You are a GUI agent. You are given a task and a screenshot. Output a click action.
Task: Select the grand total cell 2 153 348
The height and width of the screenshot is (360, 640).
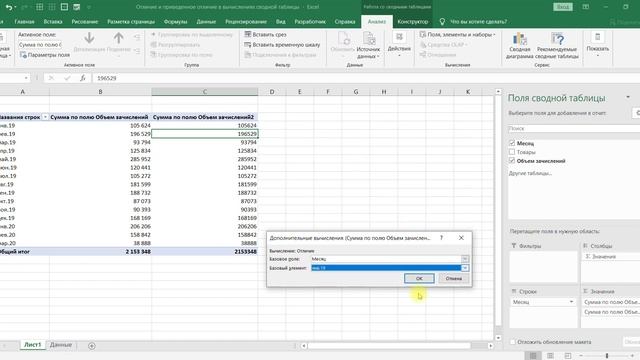(x=100, y=251)
